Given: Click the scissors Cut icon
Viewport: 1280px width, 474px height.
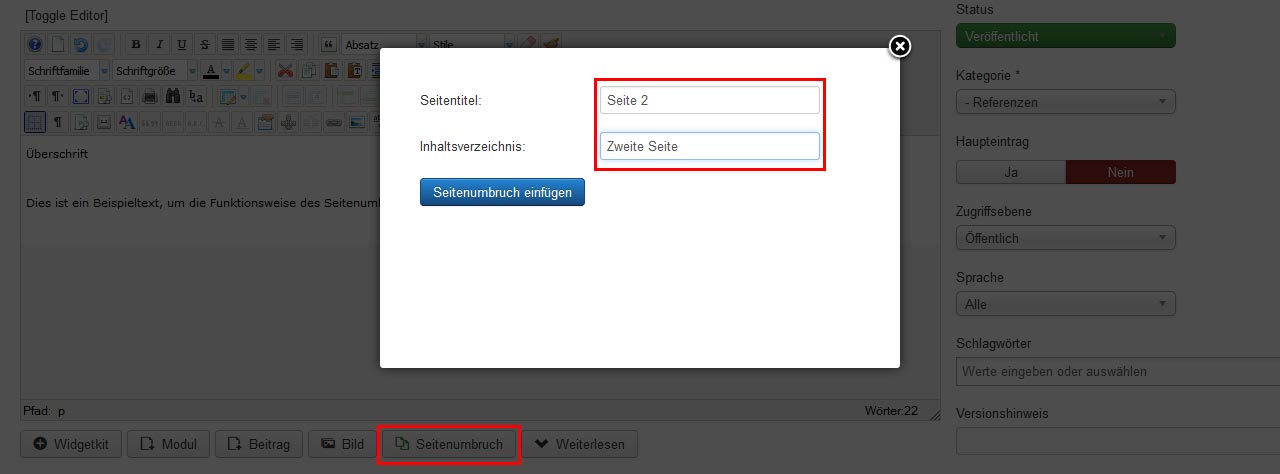Looking at the screenshot, I should coord(285,71).
